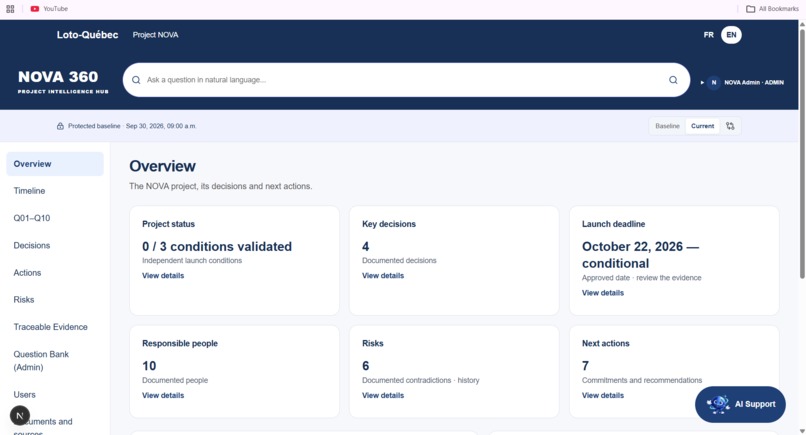Screen dimensions: 806x435
Task: Expand the NOVA Admin user menu arrow
Action: tap(702, 82)
